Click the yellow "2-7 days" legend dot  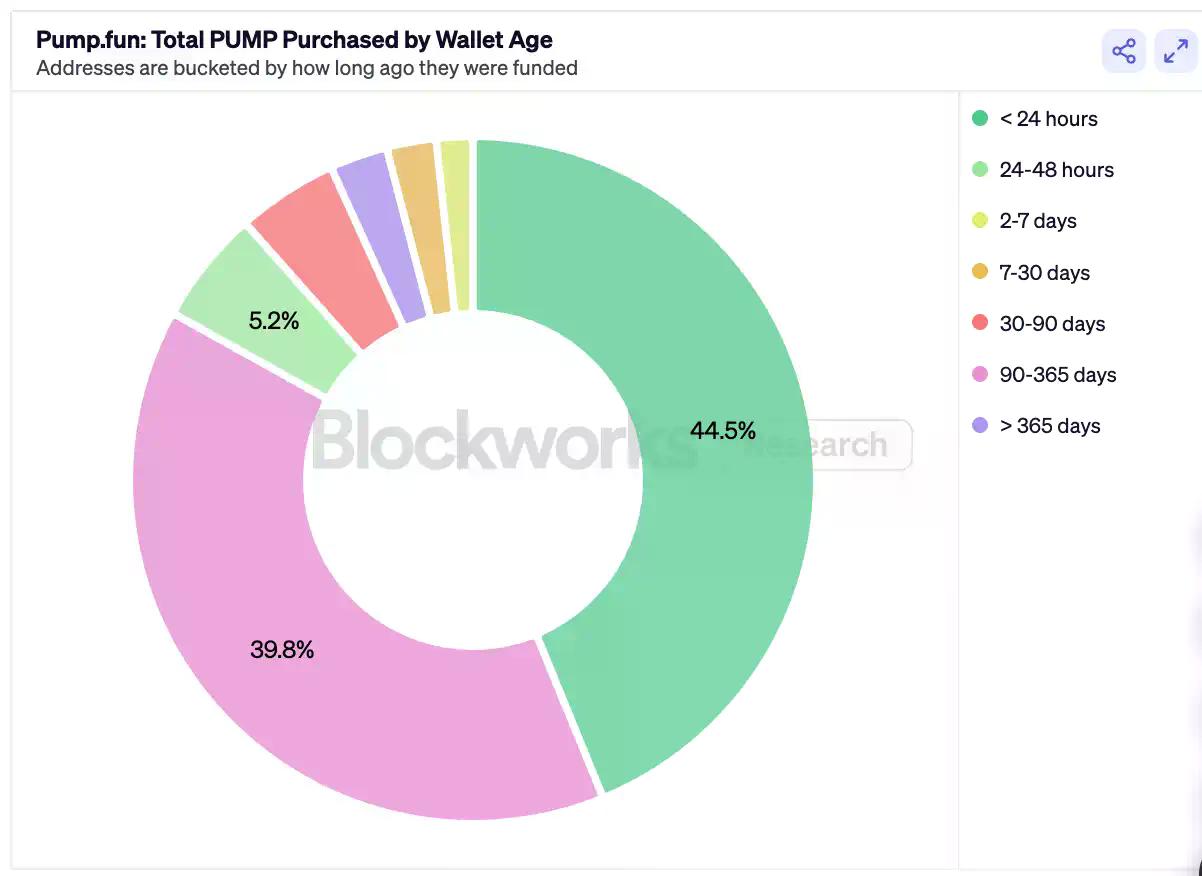(981, 221)
